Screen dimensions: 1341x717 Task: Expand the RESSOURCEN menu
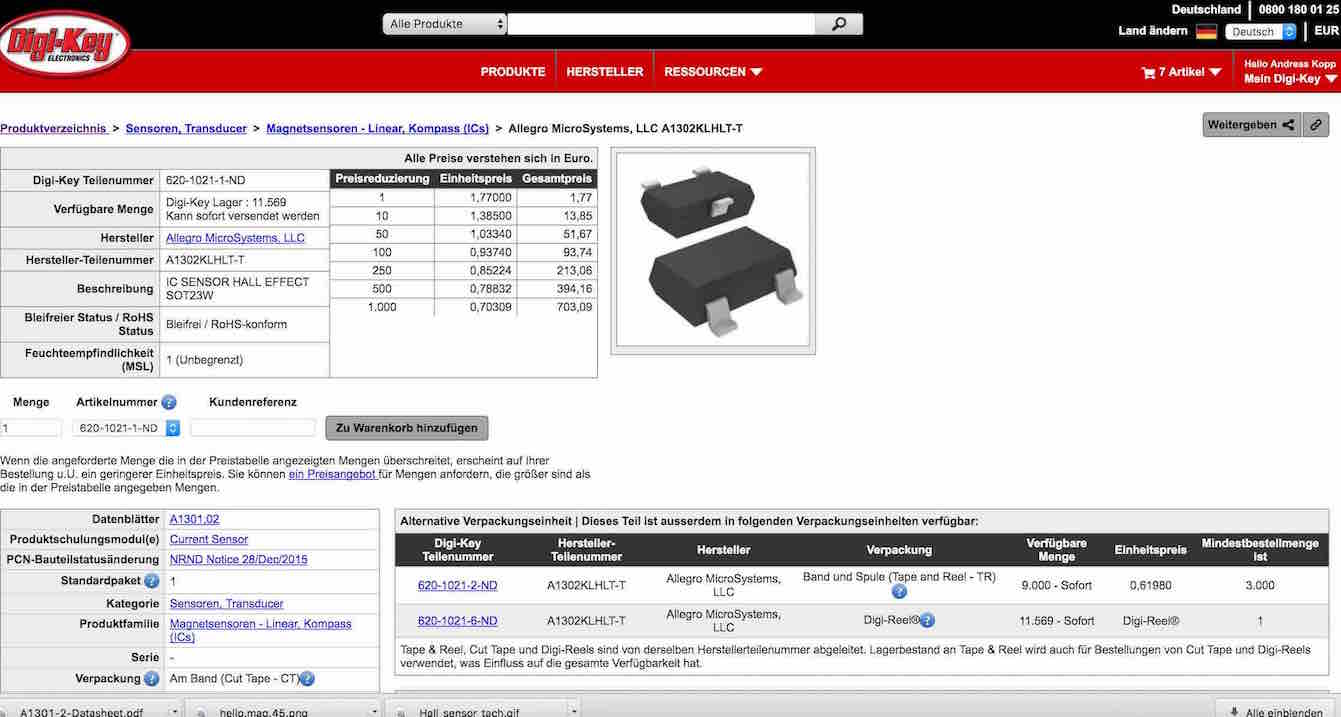coord(713,72)
